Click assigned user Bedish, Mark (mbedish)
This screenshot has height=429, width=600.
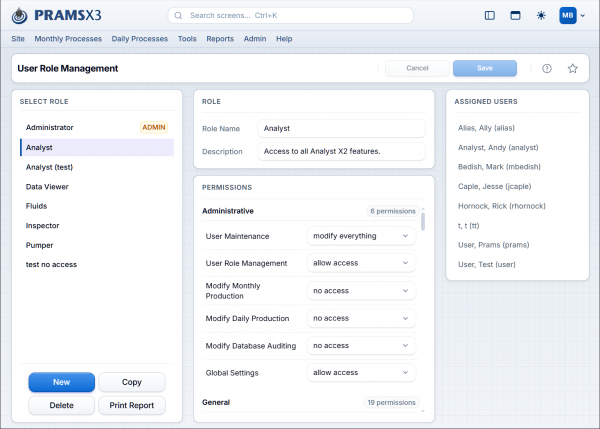499,167
